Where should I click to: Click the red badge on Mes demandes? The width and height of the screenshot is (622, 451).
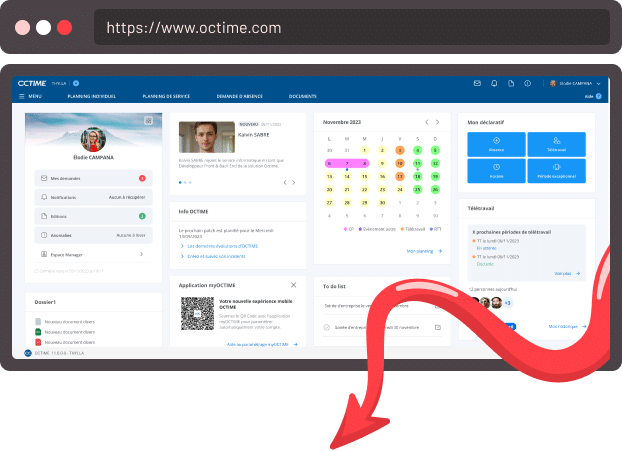click(x=142, y=178)
